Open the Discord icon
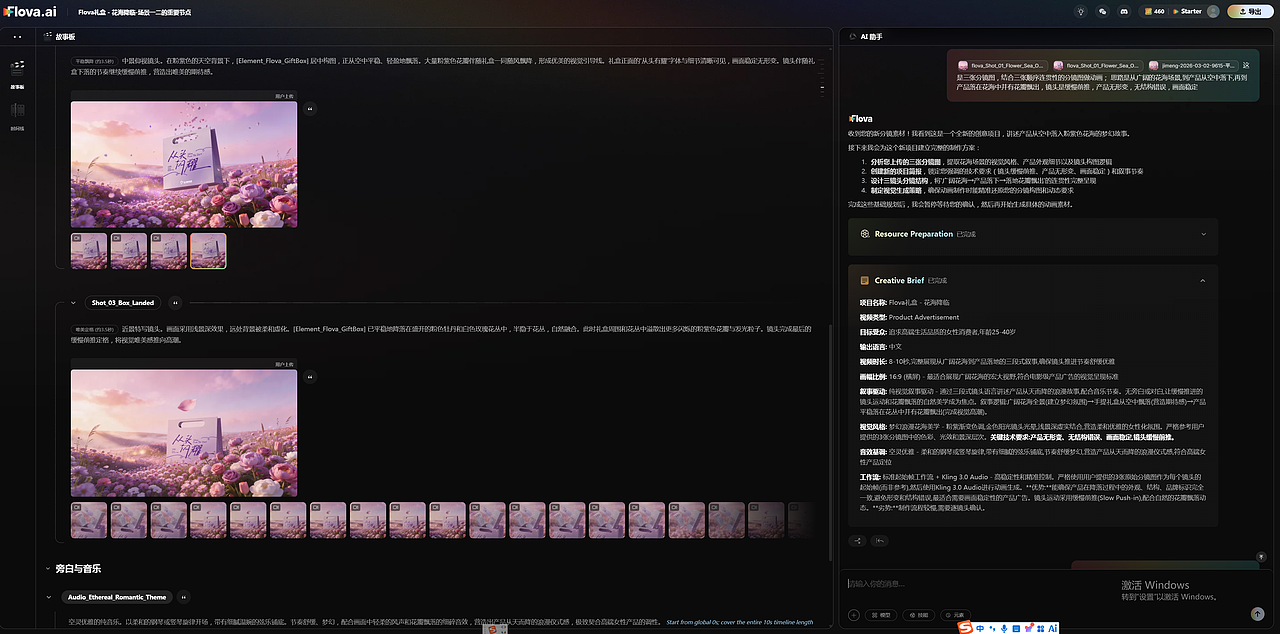The image size is (1280, 634). coord(1125,11)
